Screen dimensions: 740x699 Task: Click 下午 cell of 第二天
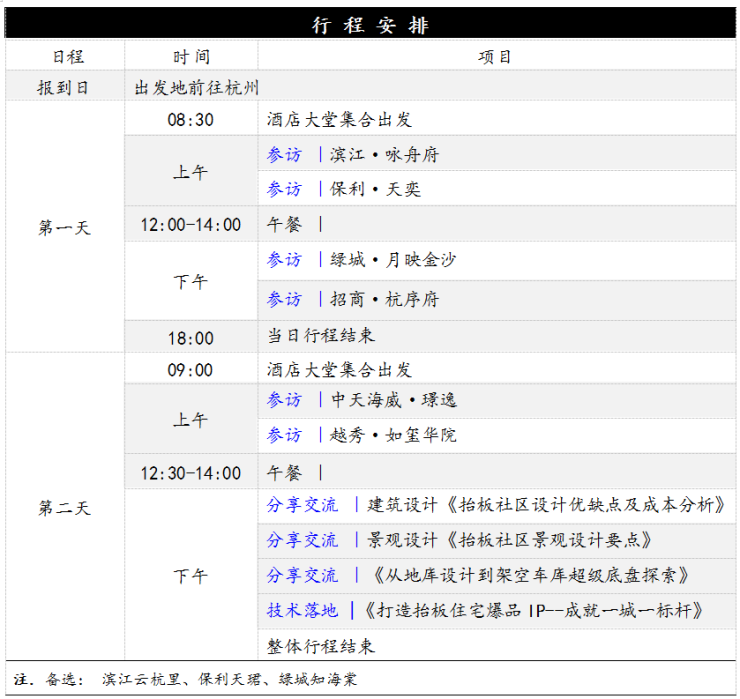coord(191,574)
